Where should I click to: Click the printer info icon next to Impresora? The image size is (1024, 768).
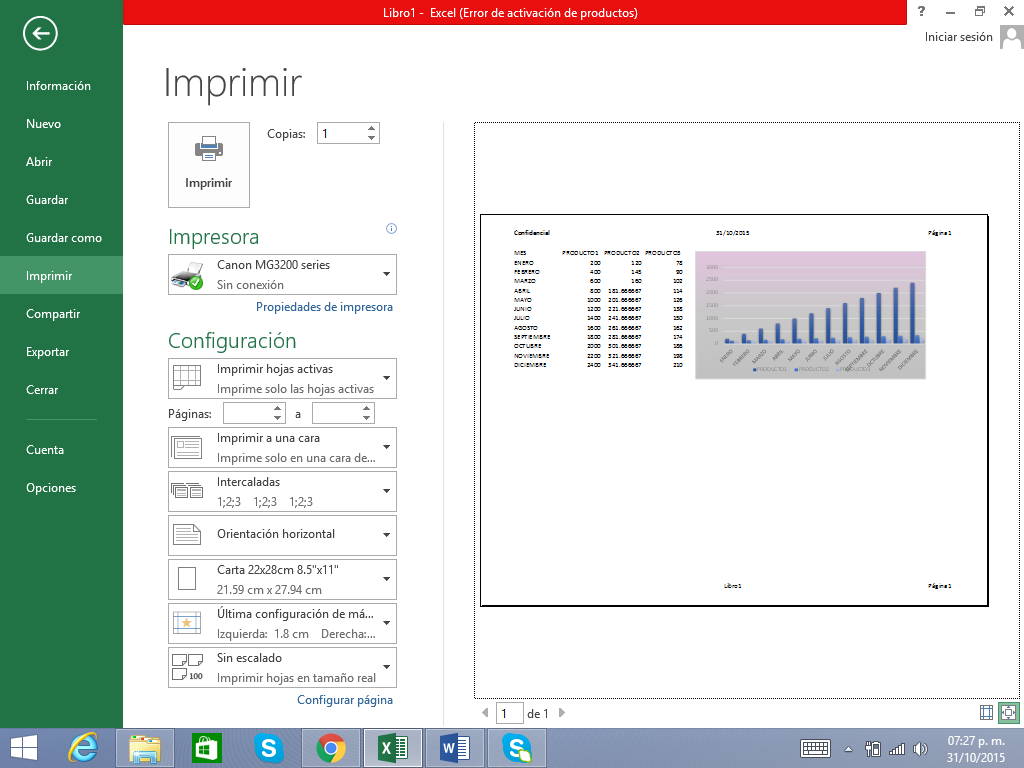[391, 229]
